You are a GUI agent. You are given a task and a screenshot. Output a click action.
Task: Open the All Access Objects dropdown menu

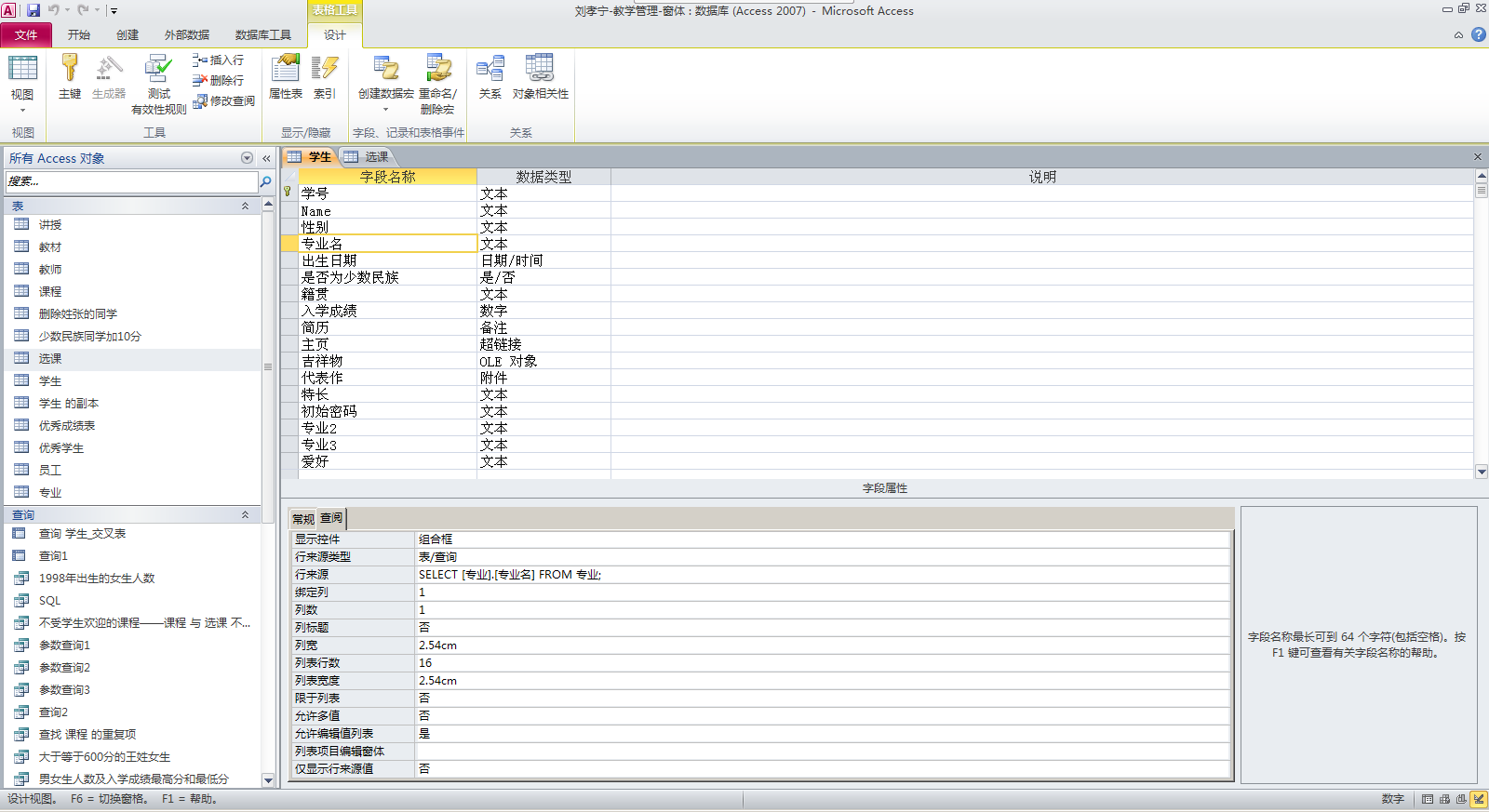tap(247, 158)
